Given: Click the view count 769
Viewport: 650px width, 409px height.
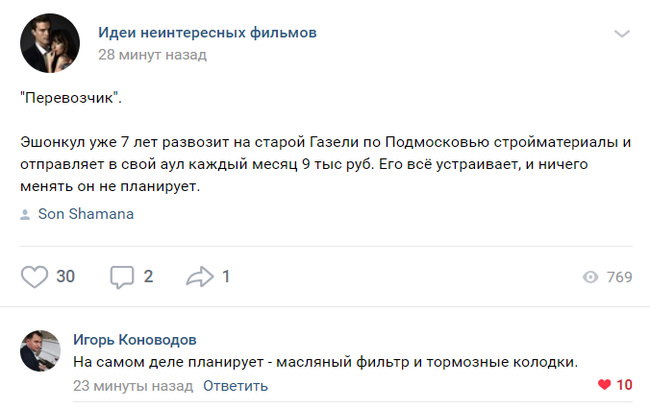Looking at the screenshot, I should click(x=619, y=277).
